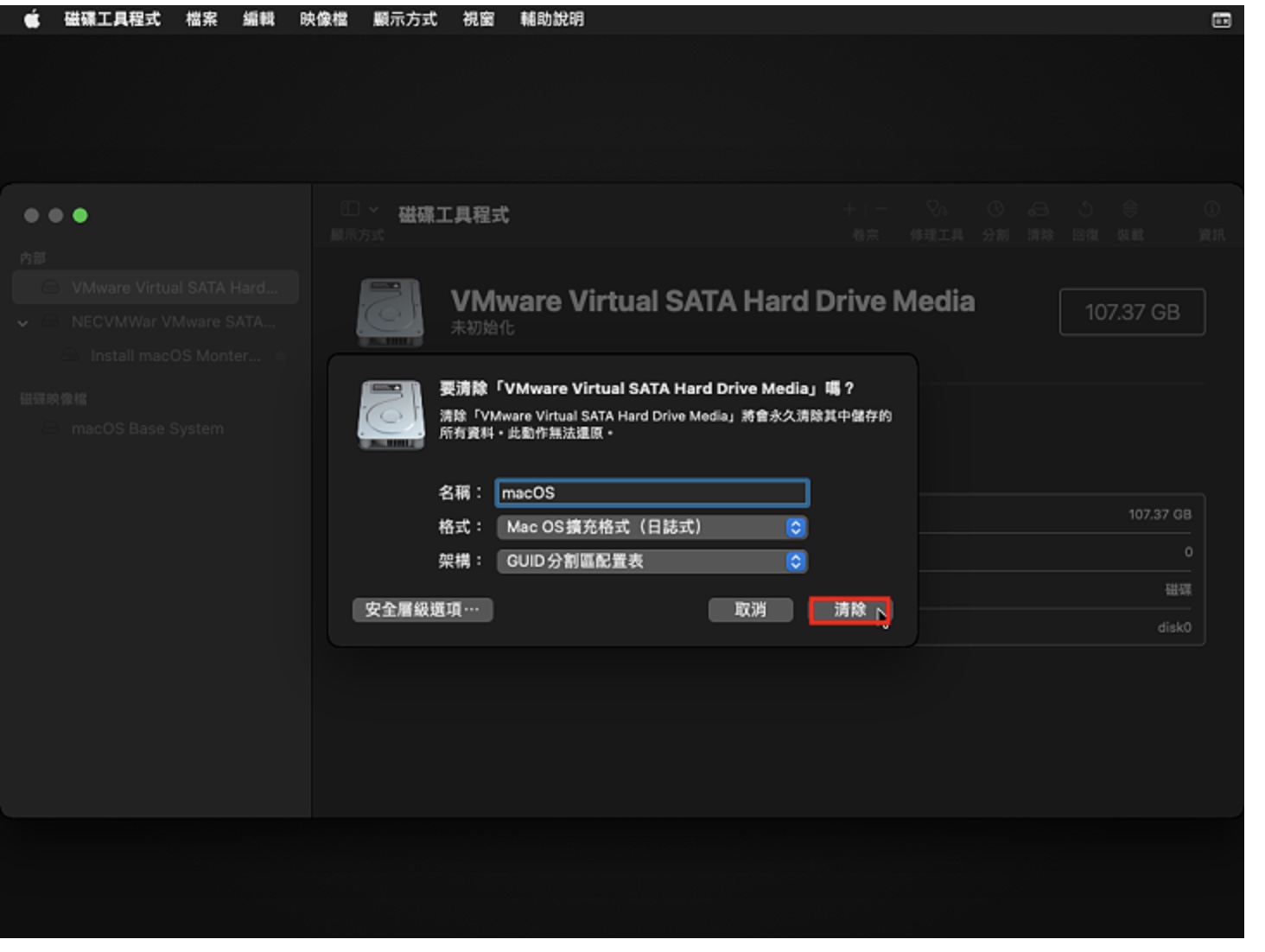Click the menu bar icon at top right

(x=1221, y=20)
